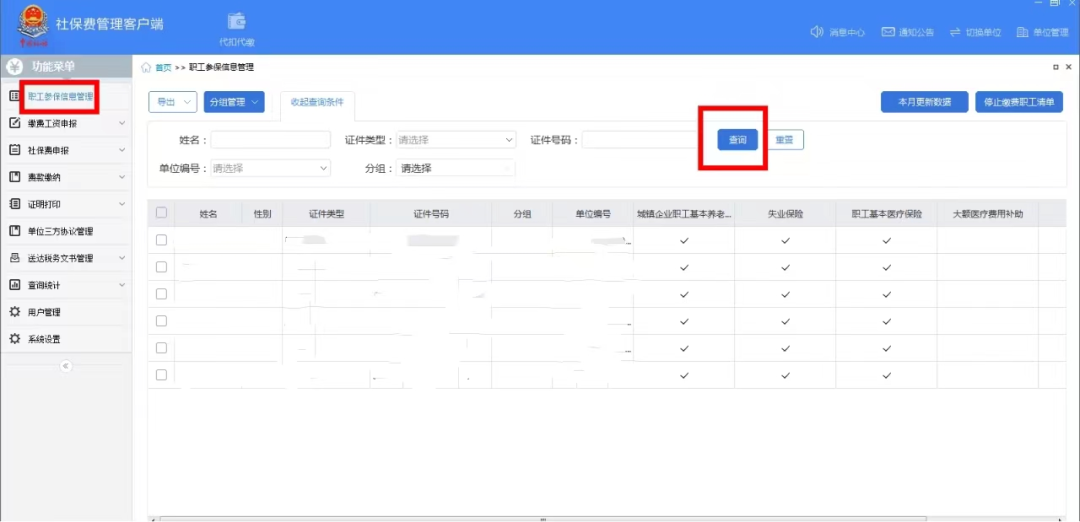The height and width of the screenshot is (522, 1080).
Task: Click the 查询 button
Action: tap(738, 140)
